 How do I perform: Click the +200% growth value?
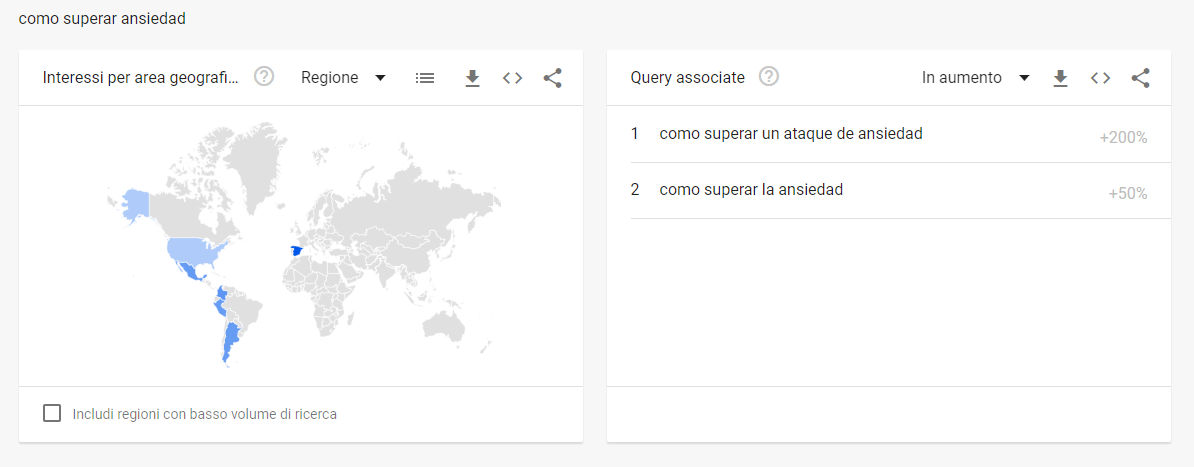[x=1123, y=138]
